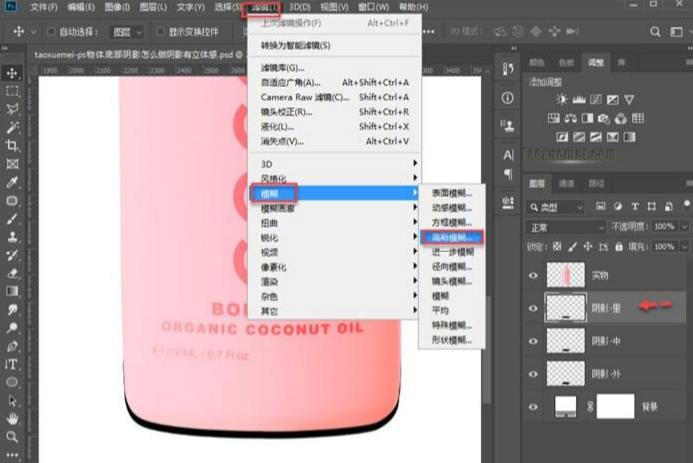Toggle layer filtering switch on or off
The width and height of the screenshot is (693, 463).
point(686,205)
